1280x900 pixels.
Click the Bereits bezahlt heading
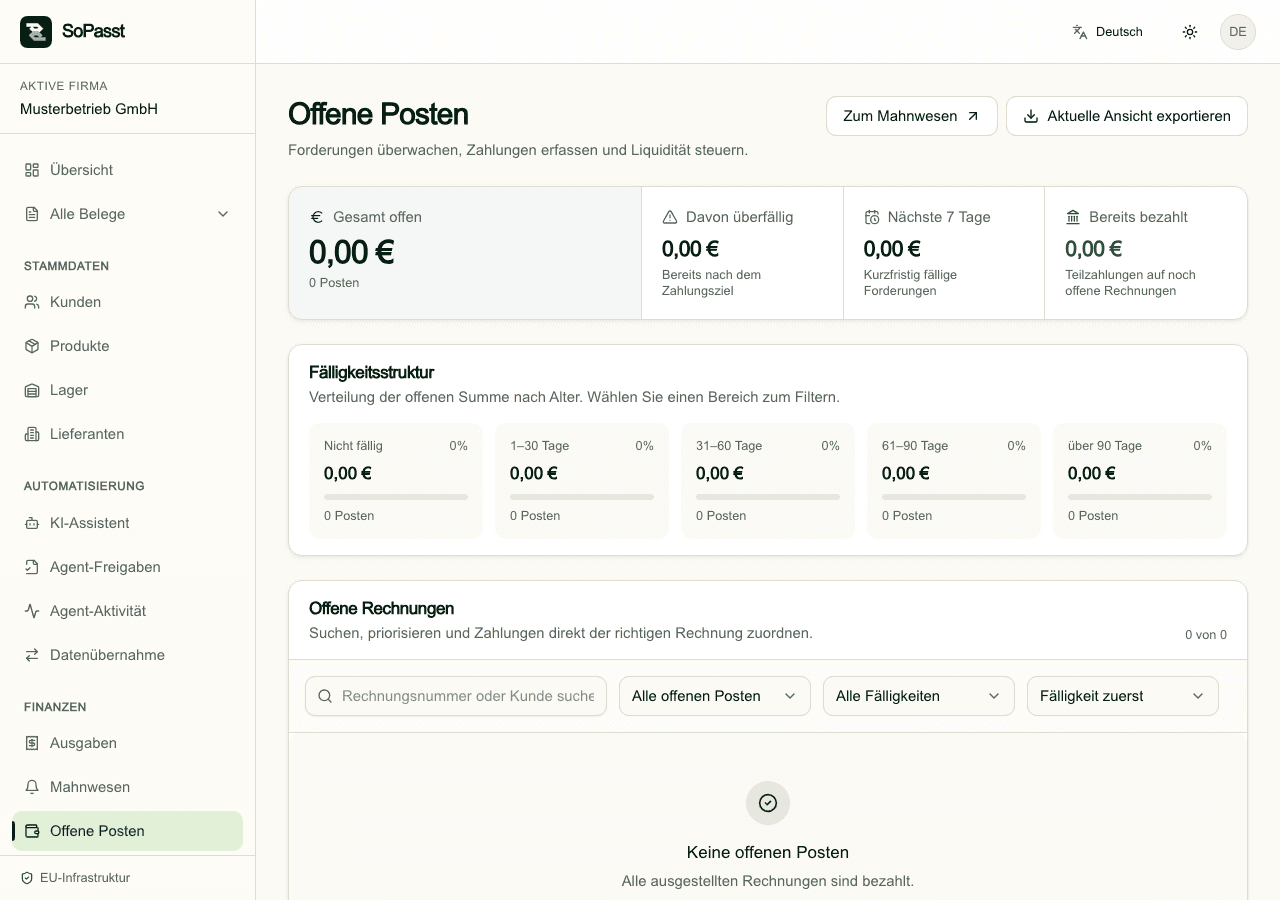coord(1138,217)
